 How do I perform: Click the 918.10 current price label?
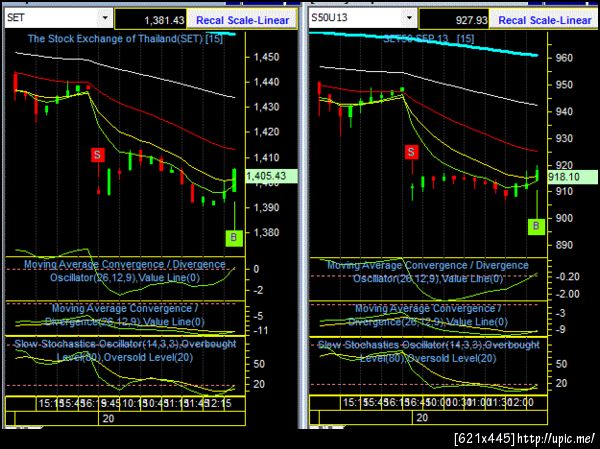(x=572, y=177)
